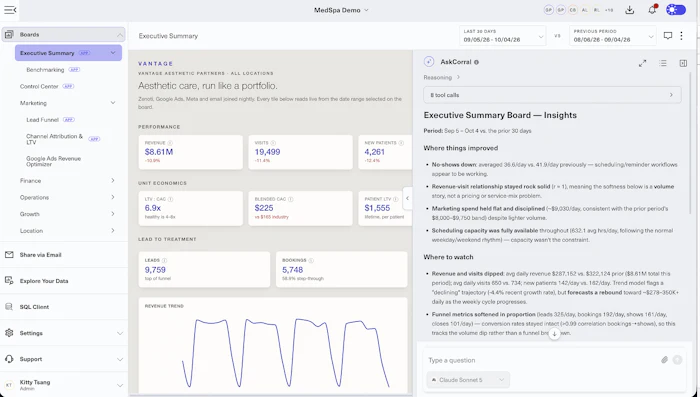This screenshot has width=700, height=397.
Task: Expand the Settings menu
Action: pos(64,333)
